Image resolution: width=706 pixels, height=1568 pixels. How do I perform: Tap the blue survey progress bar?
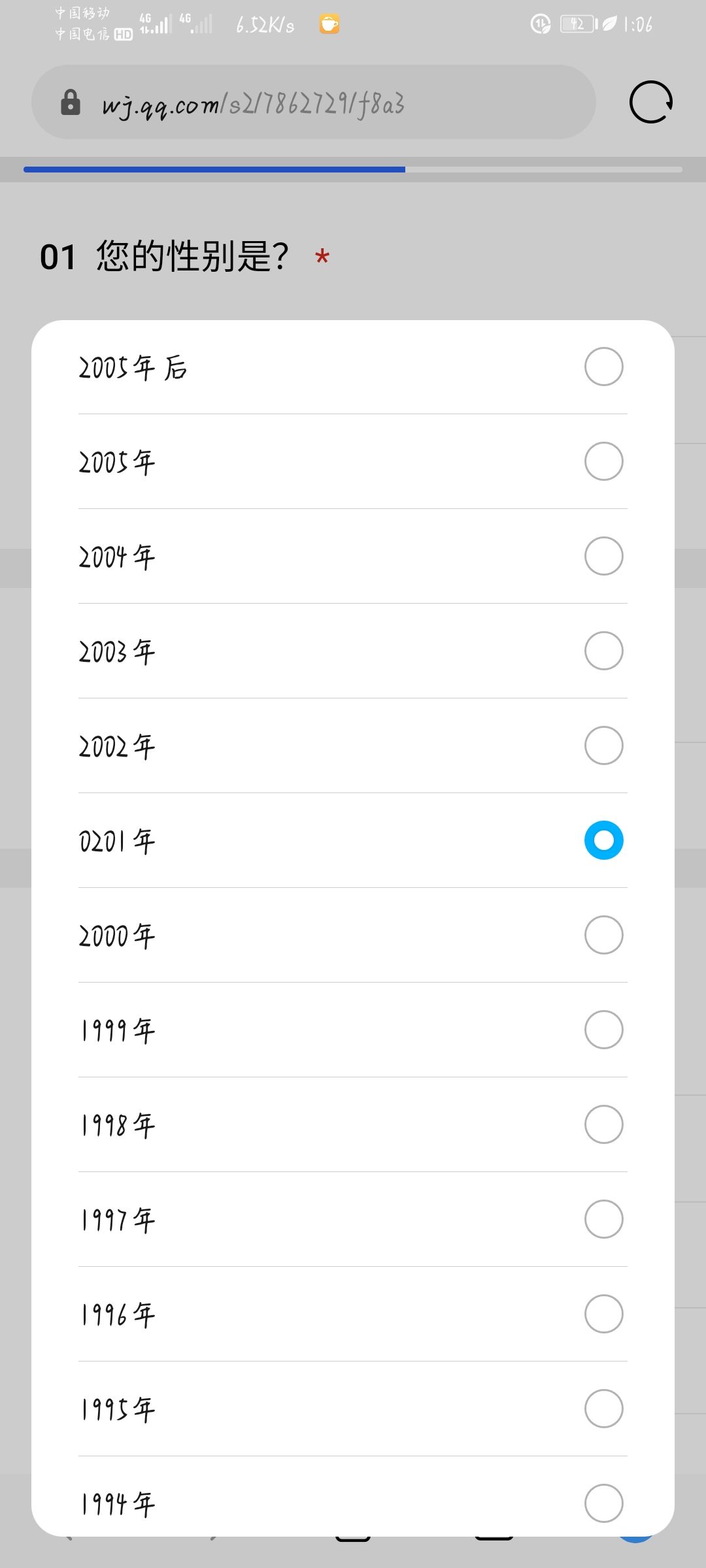pyautogui.click(x=214, y=169)
